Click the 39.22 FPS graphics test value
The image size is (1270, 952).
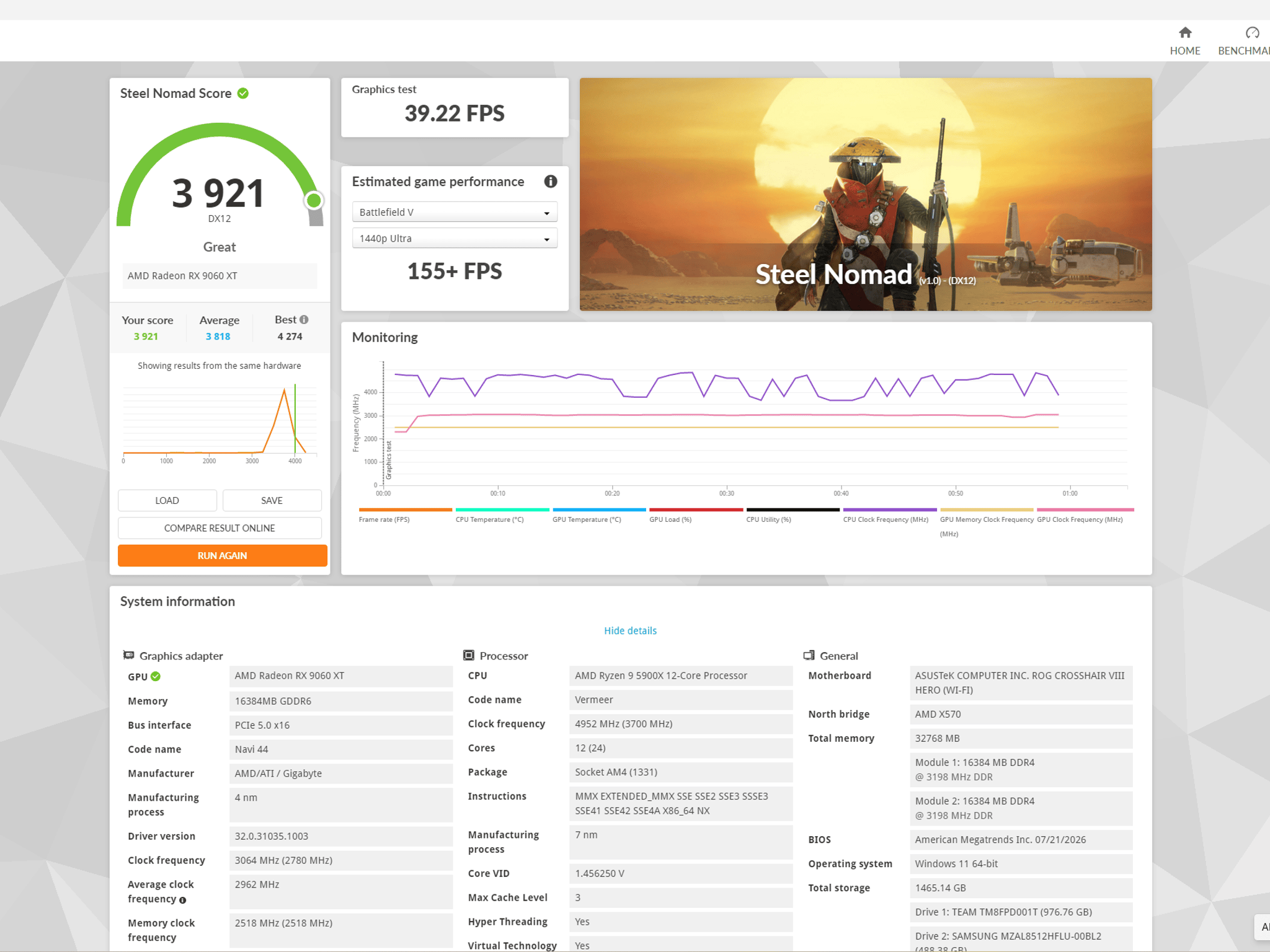(x=455, y=113)
